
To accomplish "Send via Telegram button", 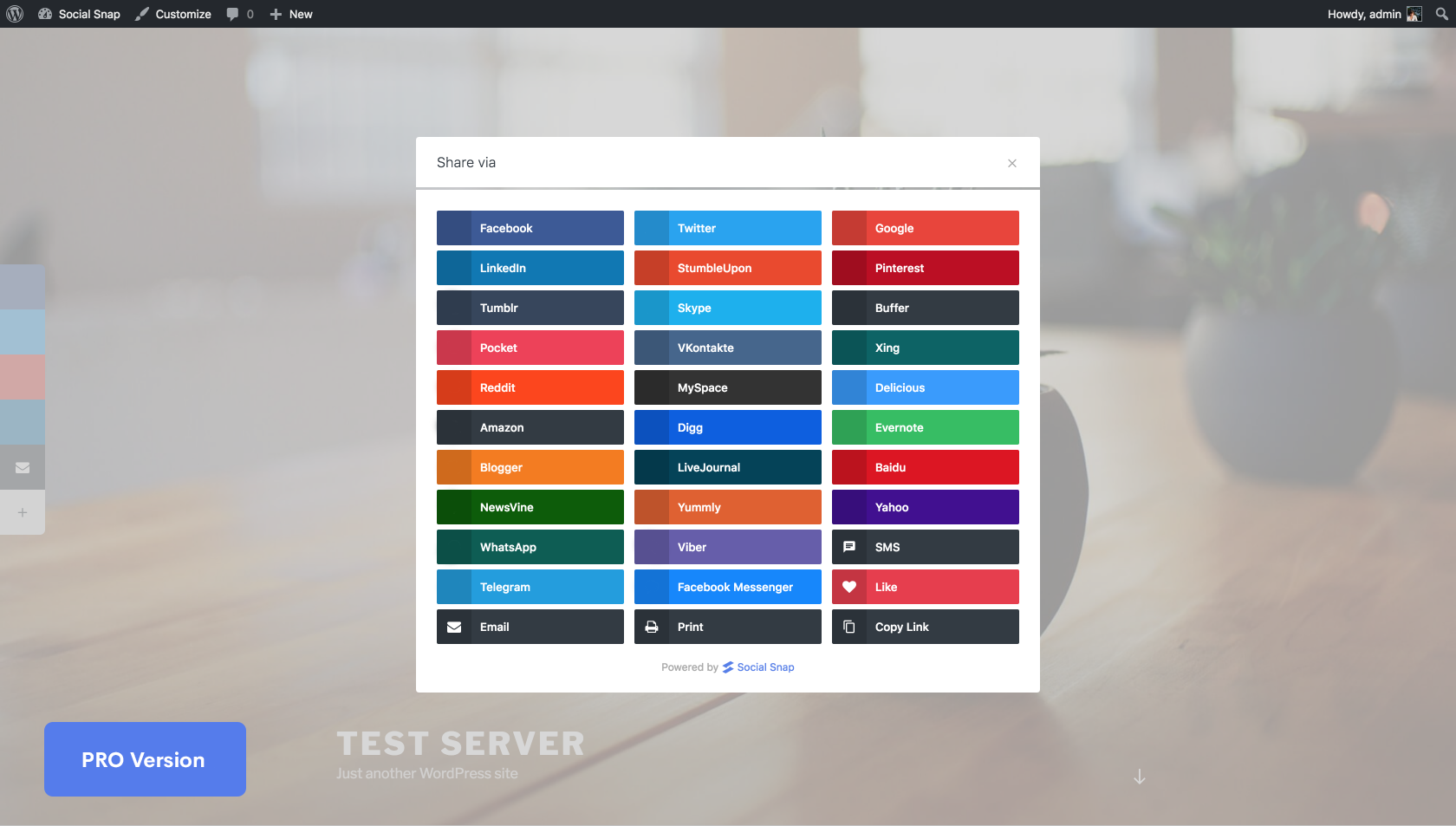I will click(x=530, y=587).
